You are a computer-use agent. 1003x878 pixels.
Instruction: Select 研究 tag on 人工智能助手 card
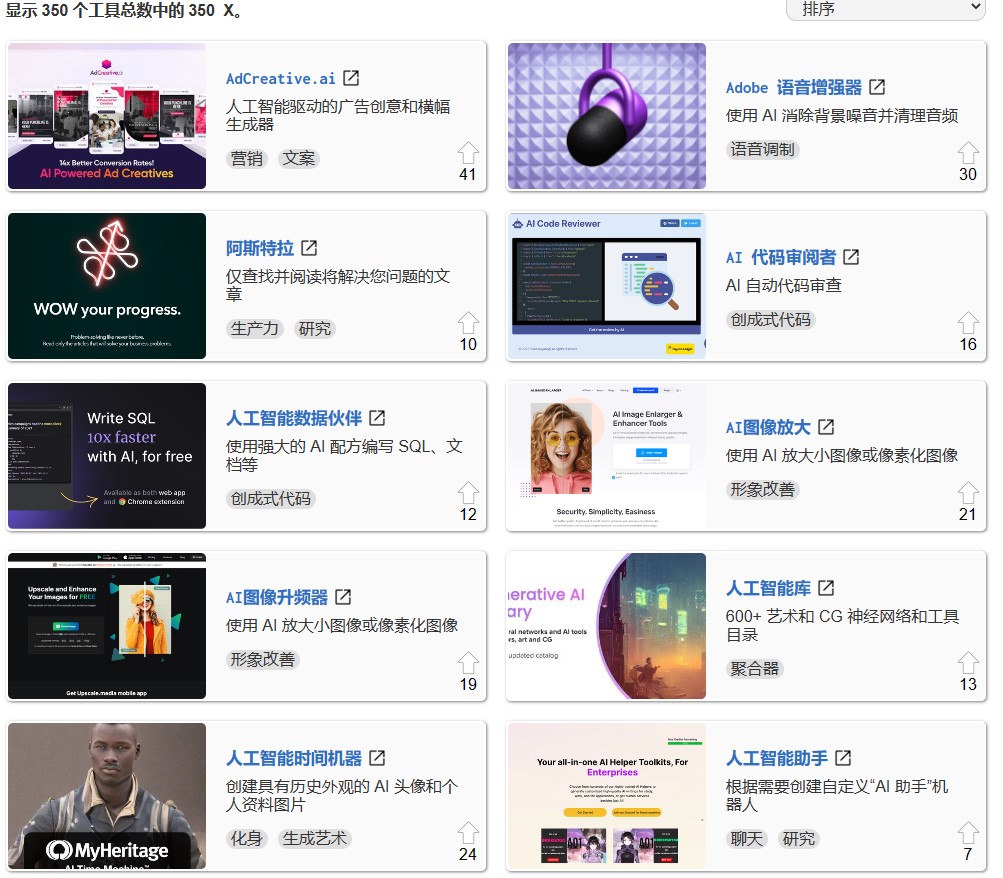pos(799,839)
